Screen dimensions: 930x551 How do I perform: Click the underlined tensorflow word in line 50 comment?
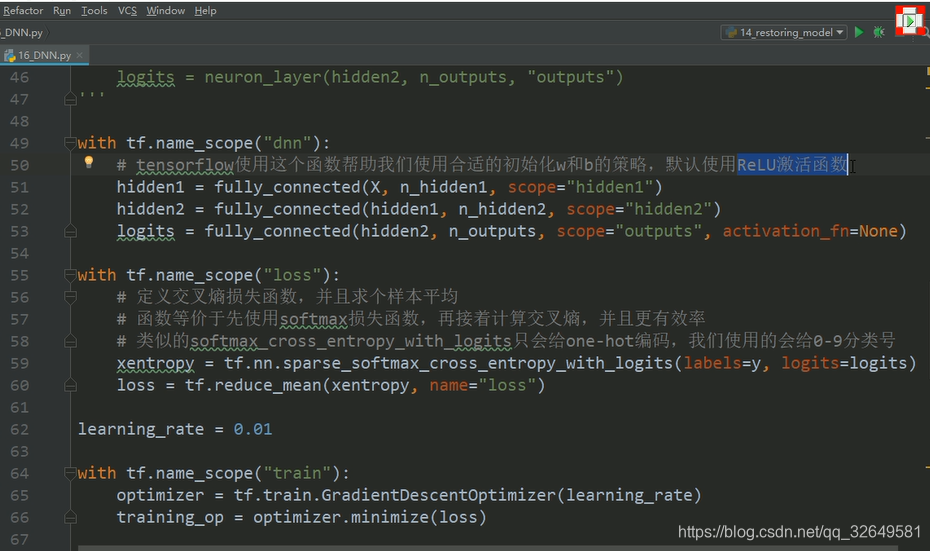tap(185, 165)
